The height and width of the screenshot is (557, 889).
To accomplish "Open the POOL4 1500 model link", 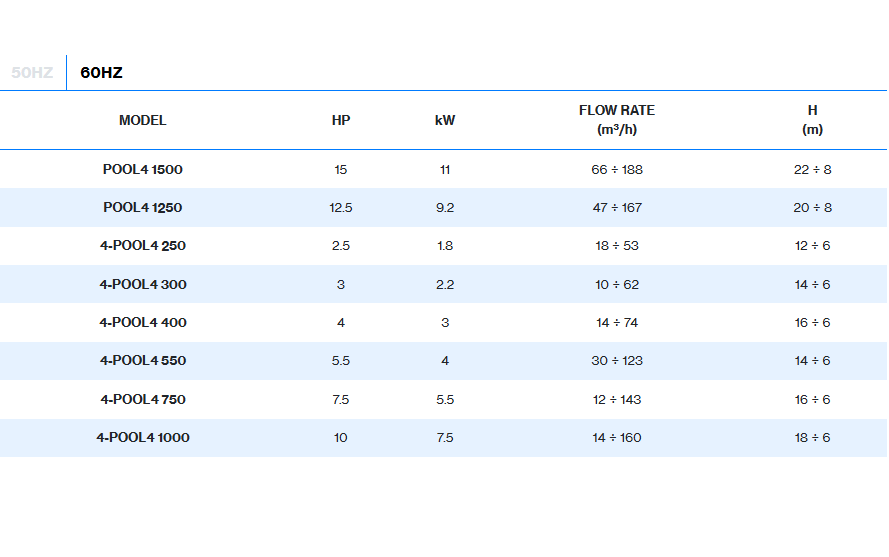I will coord(143,170).
